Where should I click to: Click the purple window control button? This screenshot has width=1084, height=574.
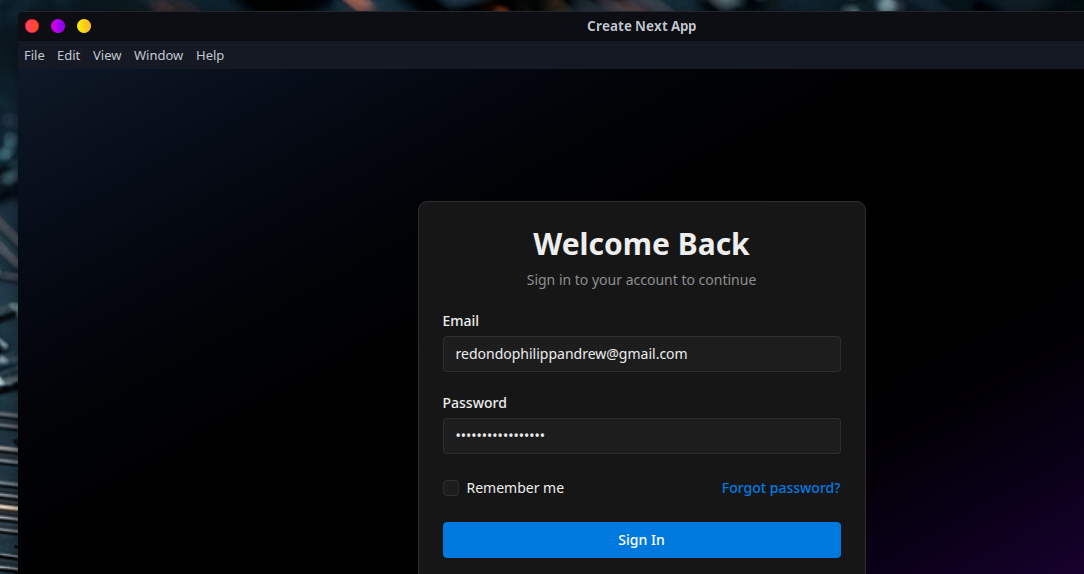tap(58, 26)
